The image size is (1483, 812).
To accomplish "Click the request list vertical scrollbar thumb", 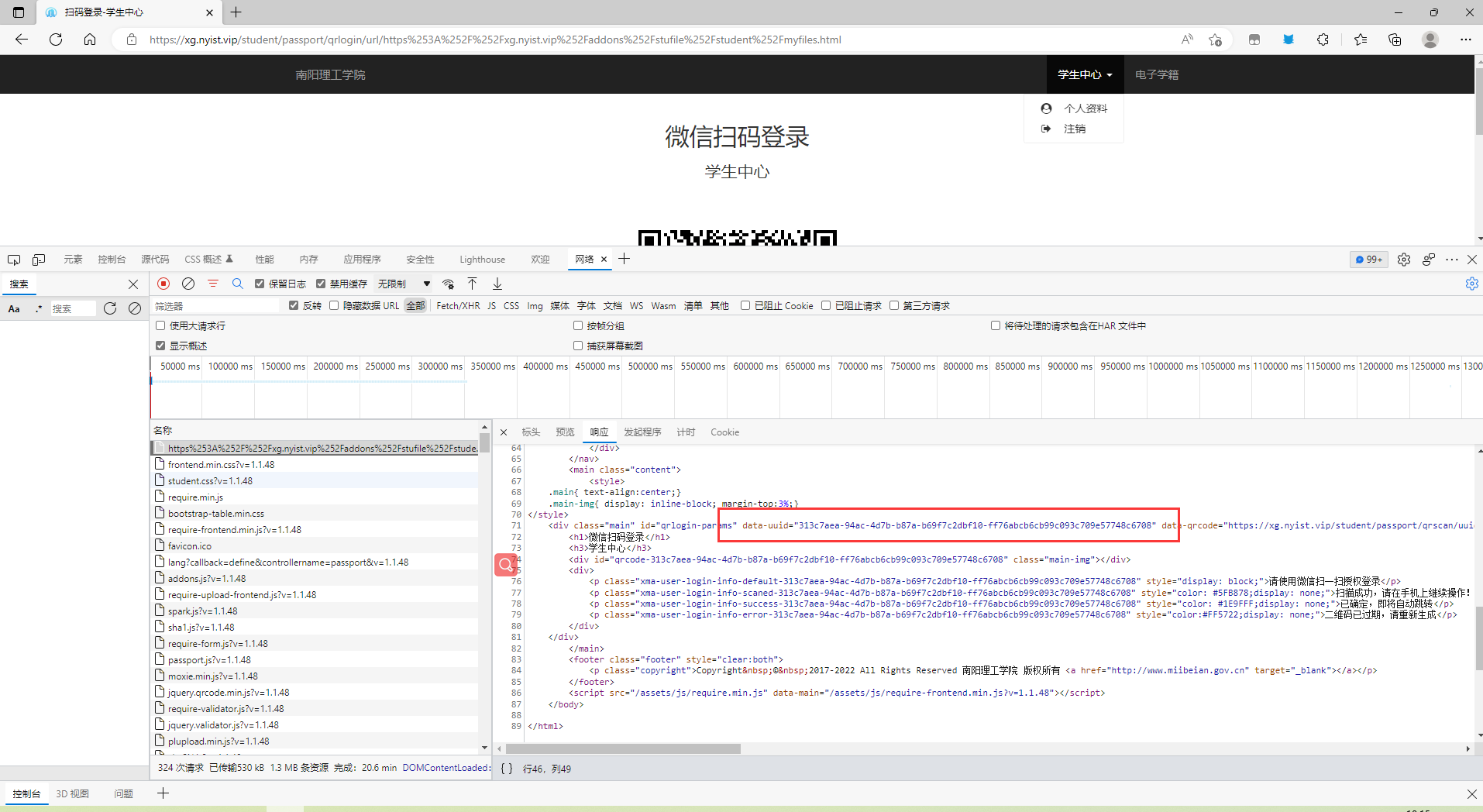I will 484,442.
